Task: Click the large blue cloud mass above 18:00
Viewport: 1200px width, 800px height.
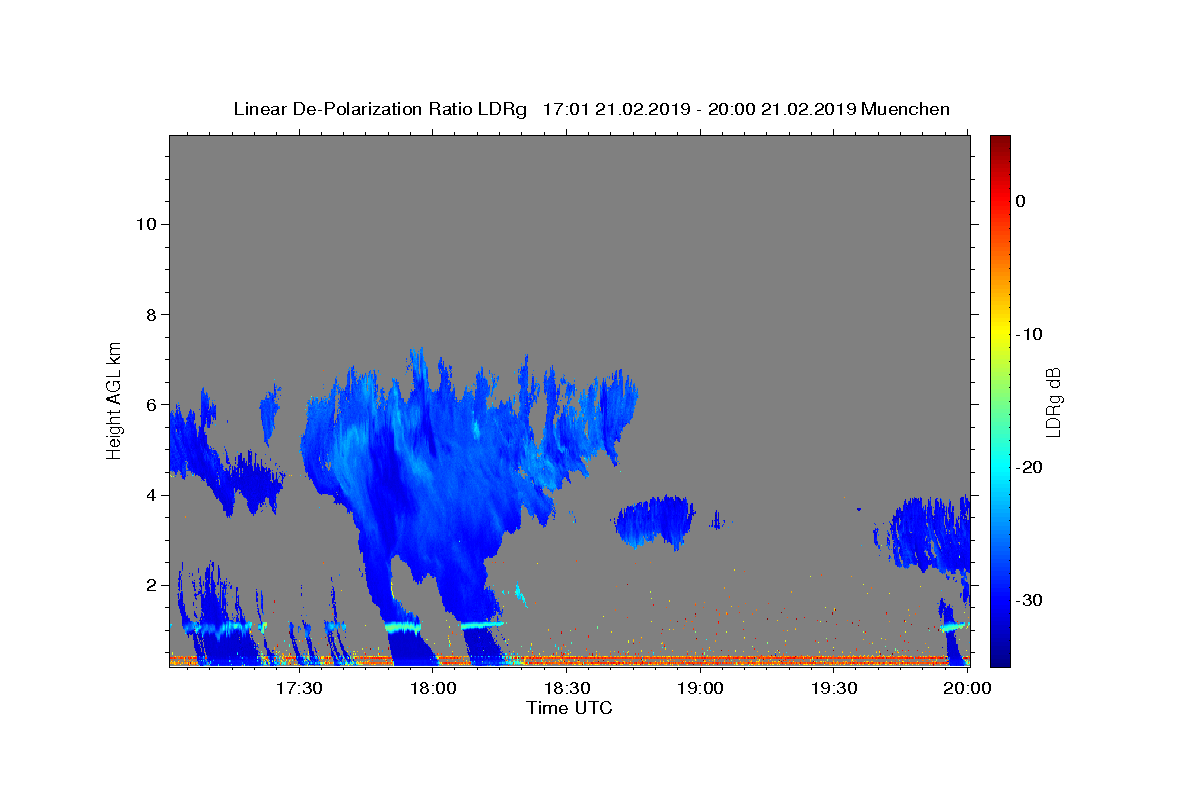Action: (430, 470)
